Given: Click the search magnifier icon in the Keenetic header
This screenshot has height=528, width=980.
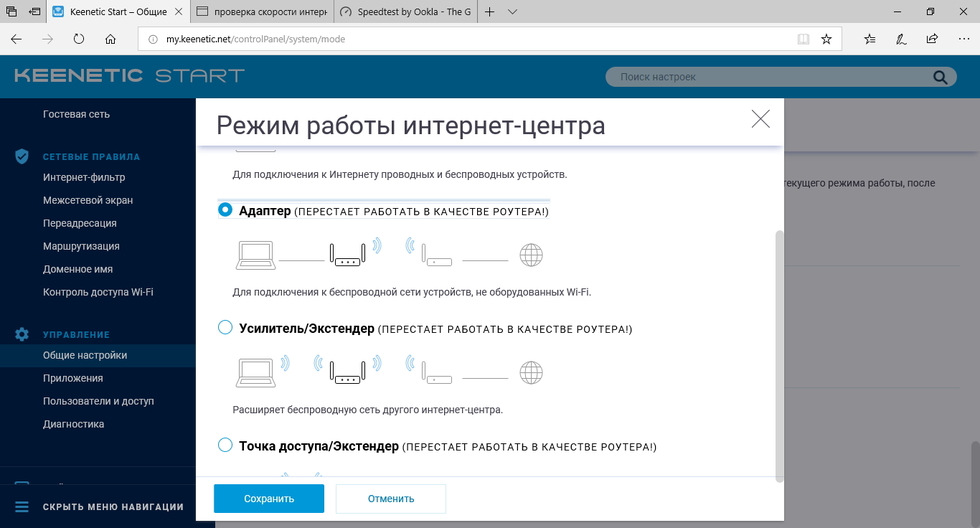Looking at the screenshot, I should [x=939, y=77].
